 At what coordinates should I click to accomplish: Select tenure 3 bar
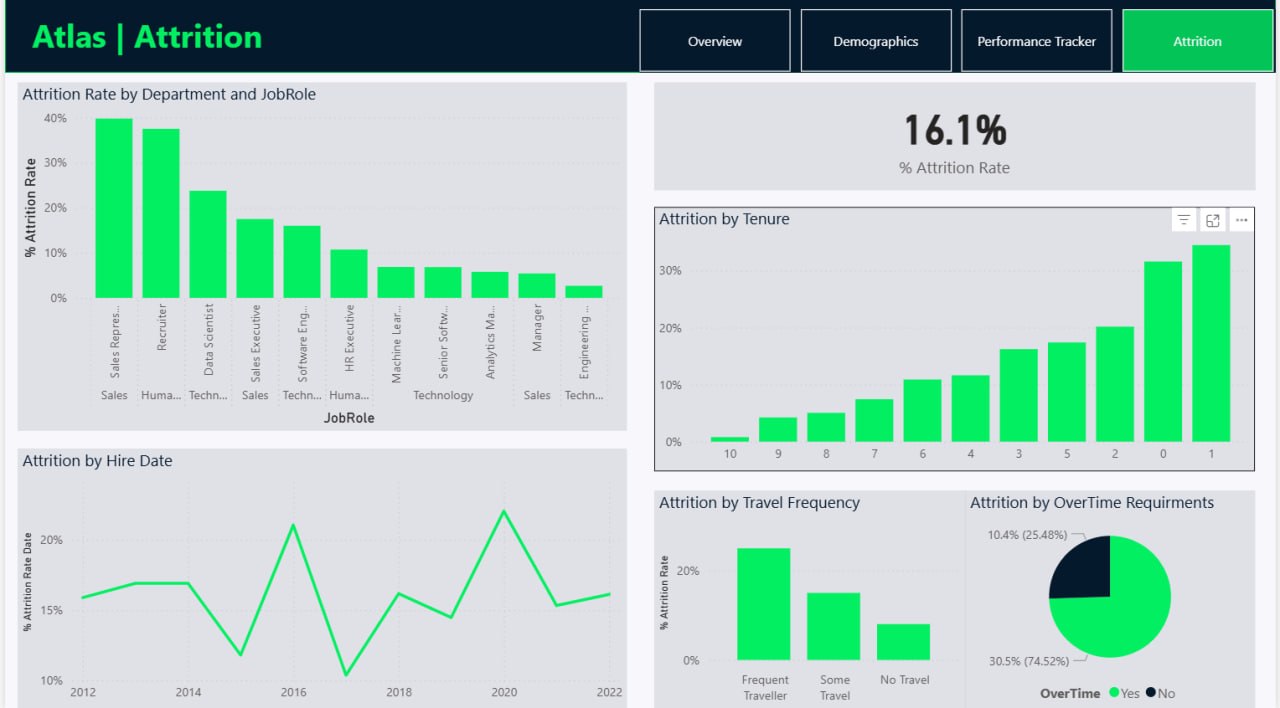1019,395
